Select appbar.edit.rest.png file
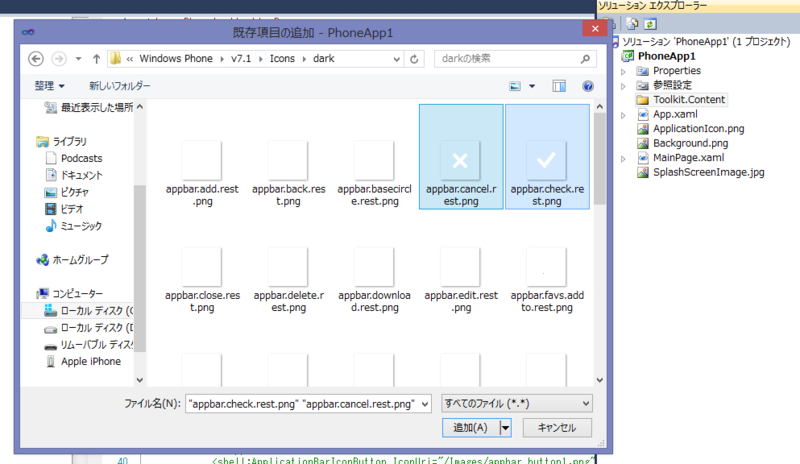Image resolution: width=800 pixels, height=464 pixels. (461, 280)
